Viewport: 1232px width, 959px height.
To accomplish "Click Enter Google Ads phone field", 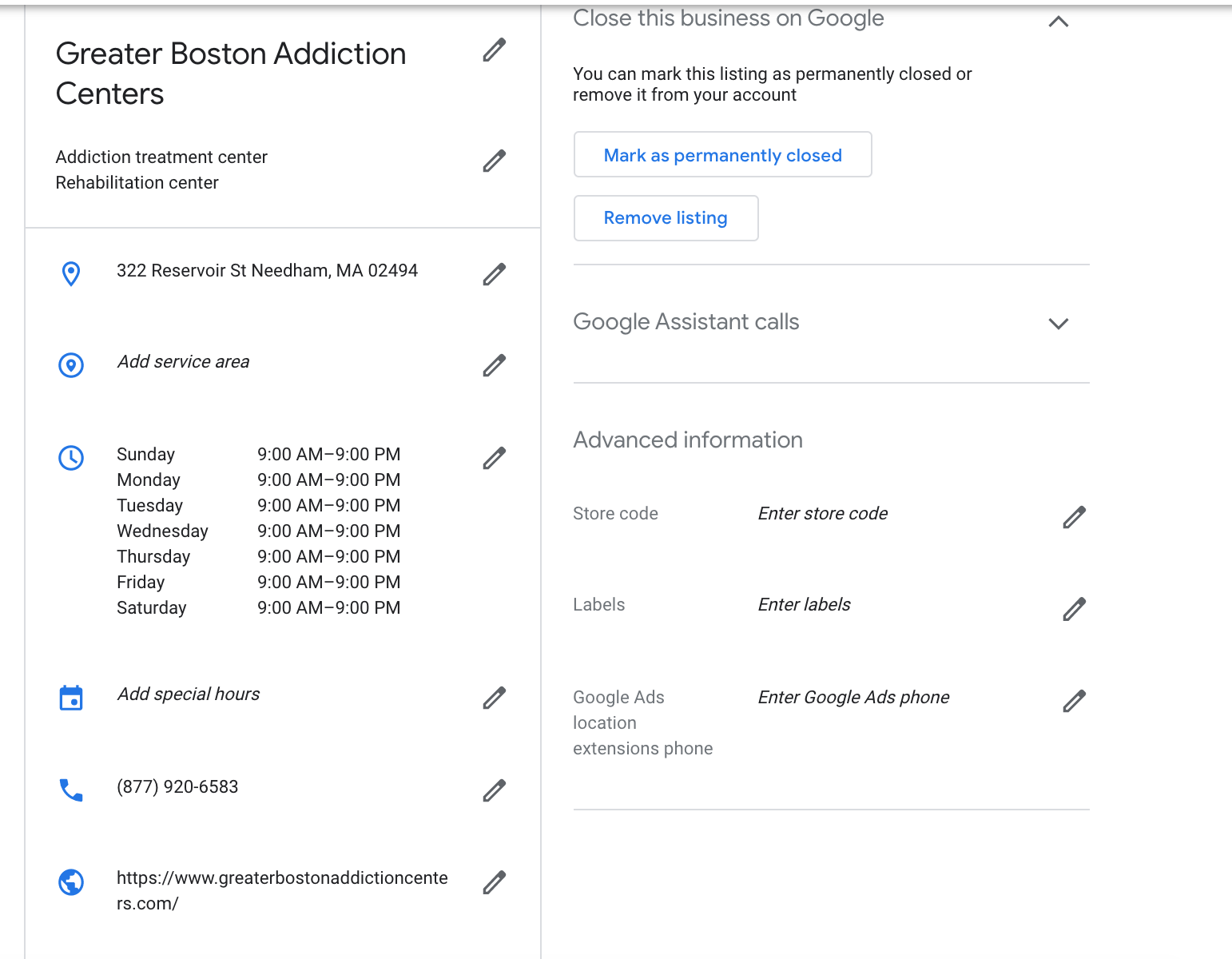I will pyautogui.click(x=853, y=697).
